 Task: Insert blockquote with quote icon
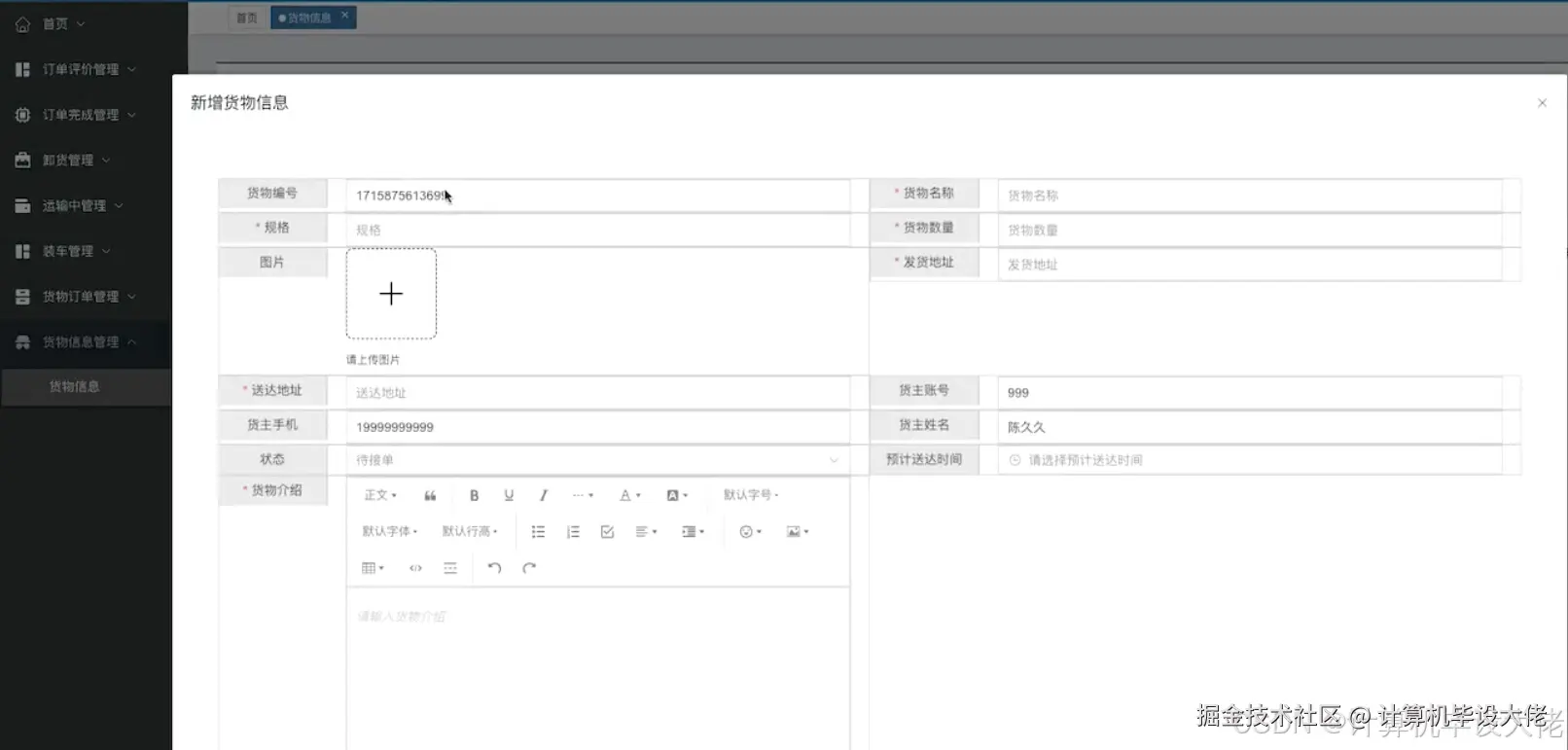430,495
